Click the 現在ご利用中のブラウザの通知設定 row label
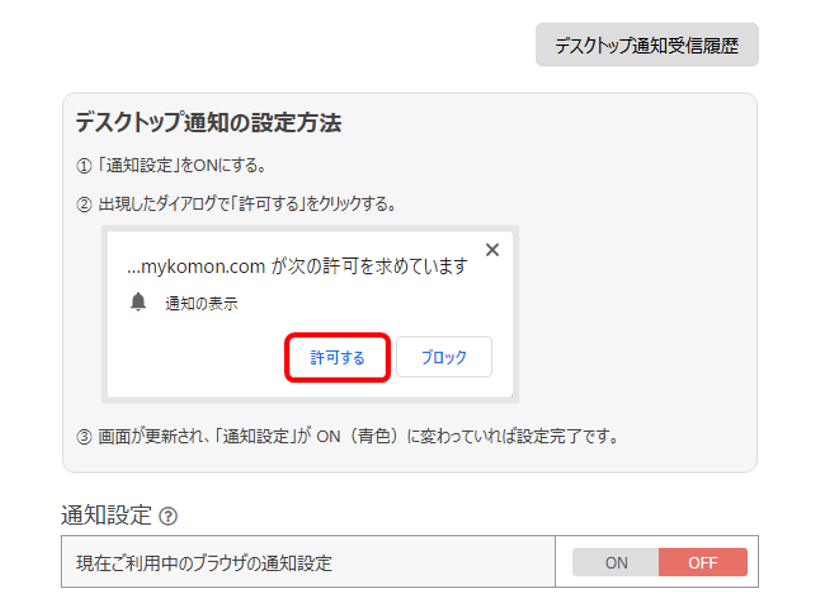831x604 pixels. pos(204,563)
